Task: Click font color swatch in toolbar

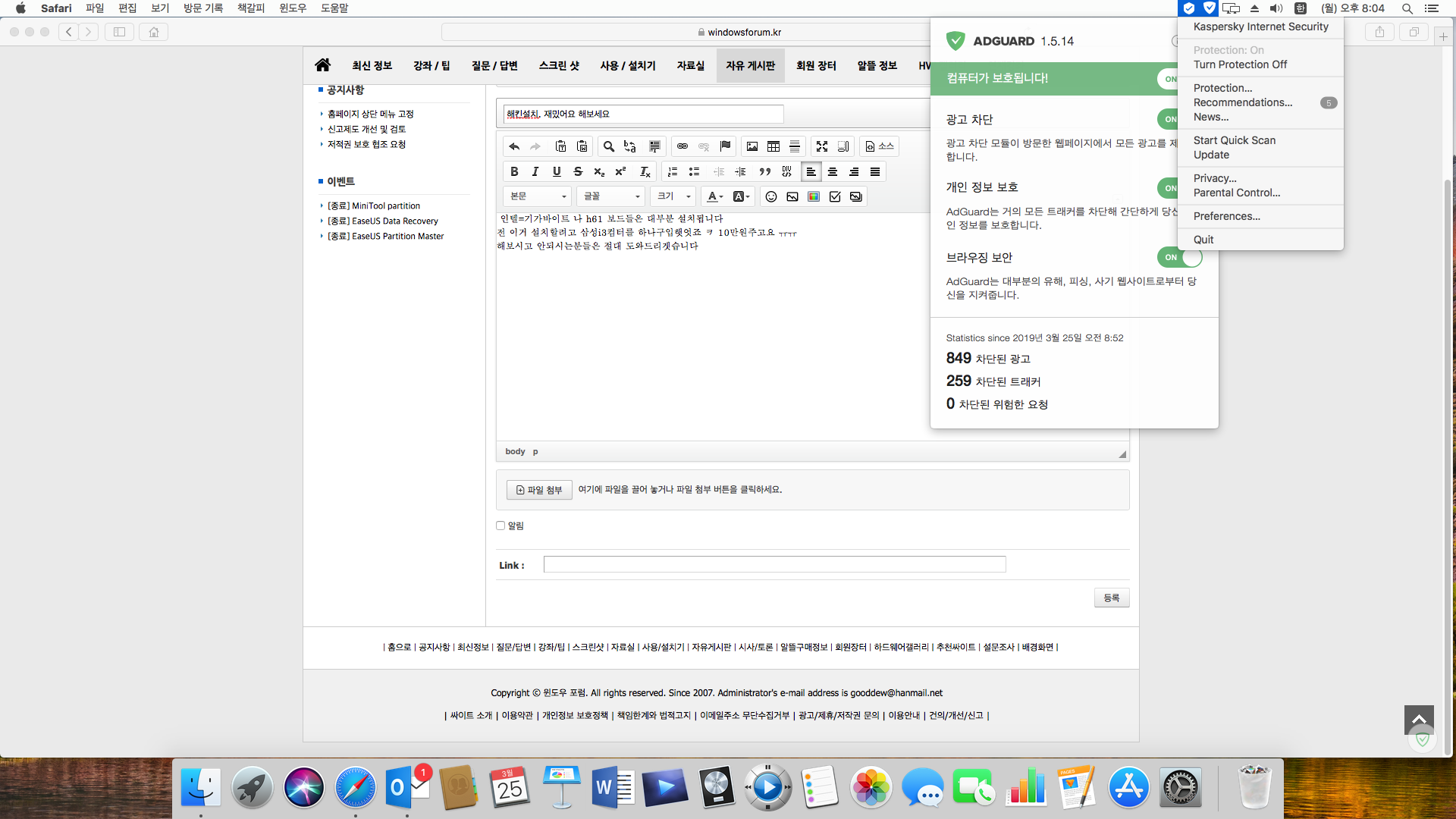Action: click(x=713, y=196)
